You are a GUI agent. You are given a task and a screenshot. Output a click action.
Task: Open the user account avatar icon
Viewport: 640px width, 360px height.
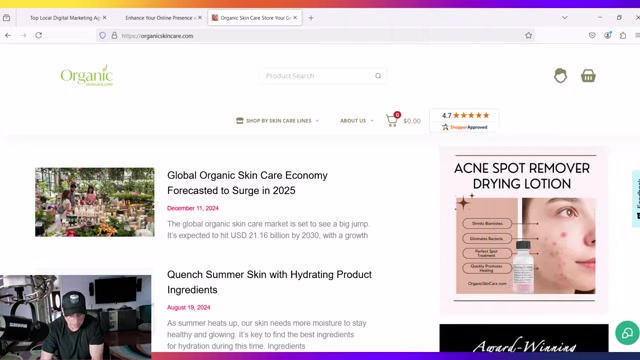pyautogui.click(x=560, y=76)
